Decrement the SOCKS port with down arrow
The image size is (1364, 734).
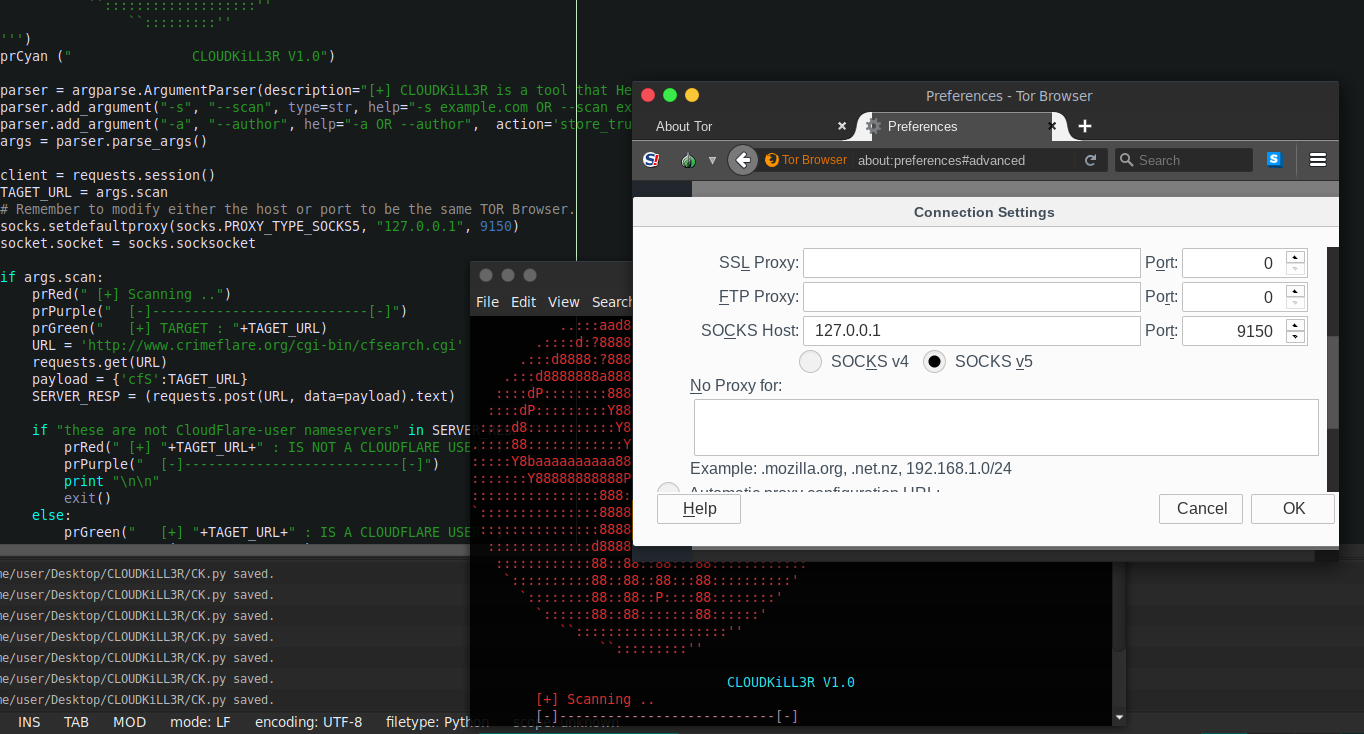pyautogui.click(x=1296, y=338)
